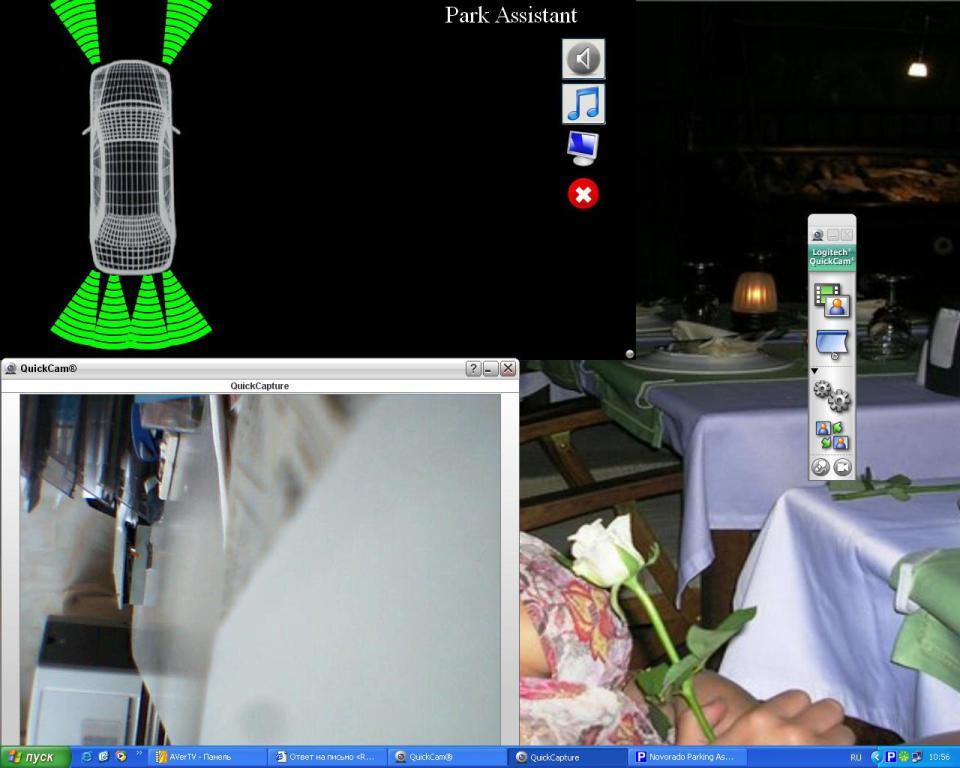Click the two-person video call icon
This screenshot has height=768, width=960.
point(831,436)
